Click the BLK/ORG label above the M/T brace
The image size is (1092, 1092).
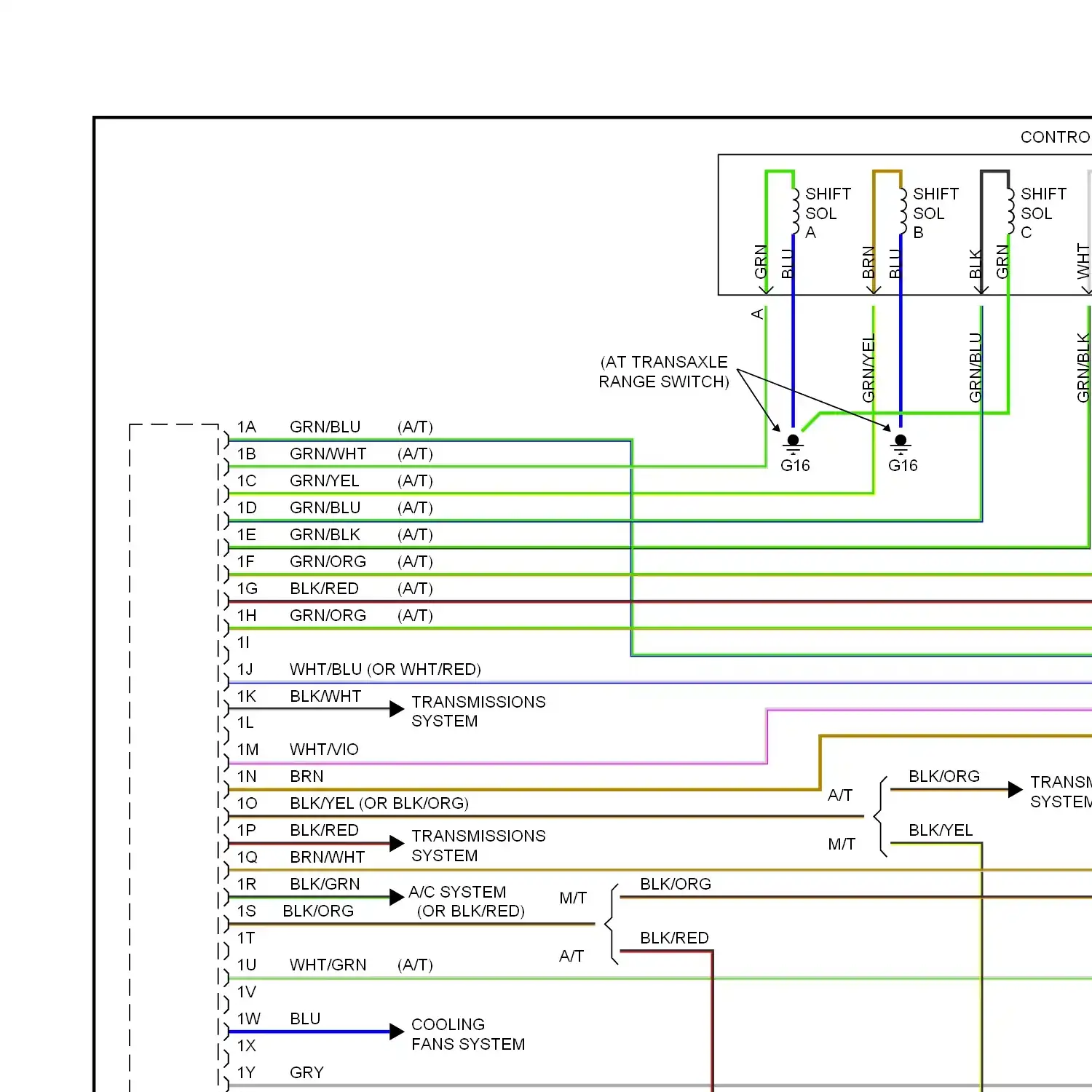click(676, 885)
